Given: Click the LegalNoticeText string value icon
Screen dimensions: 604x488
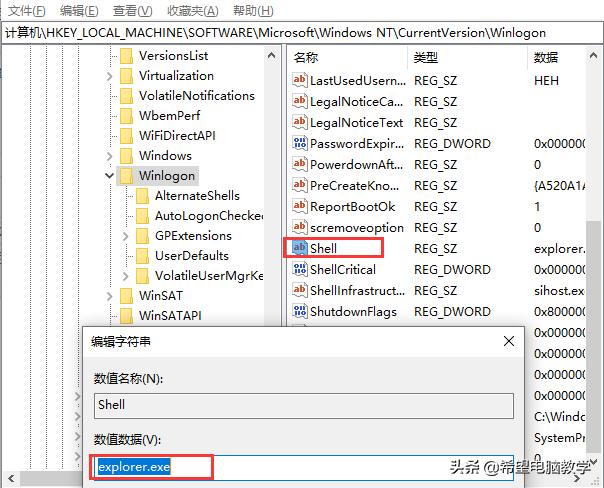Looking at the screenshot, I should [x=300, y=122].
